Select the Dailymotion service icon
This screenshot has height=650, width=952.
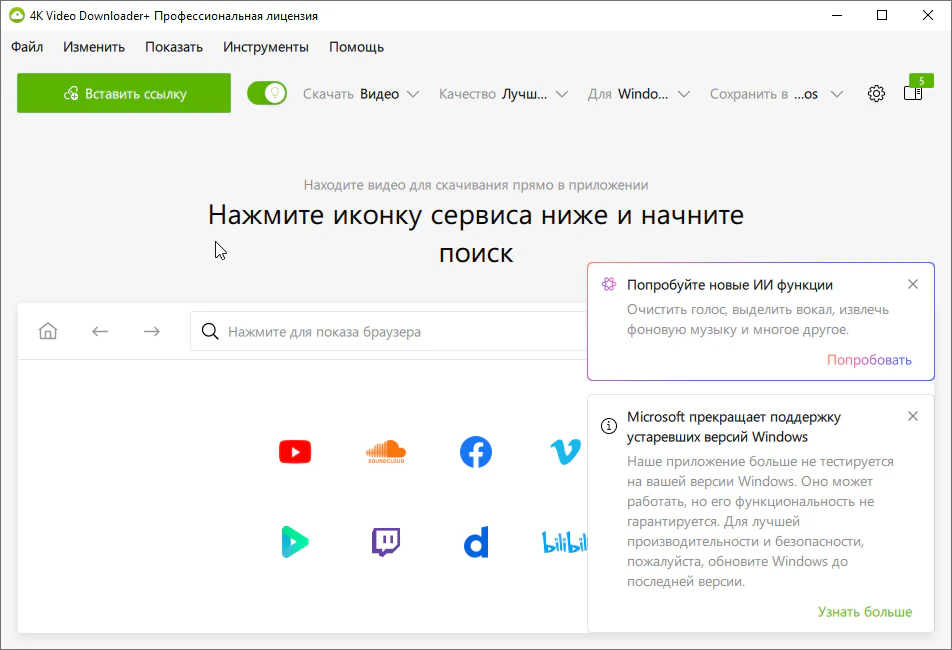(476, 543)
